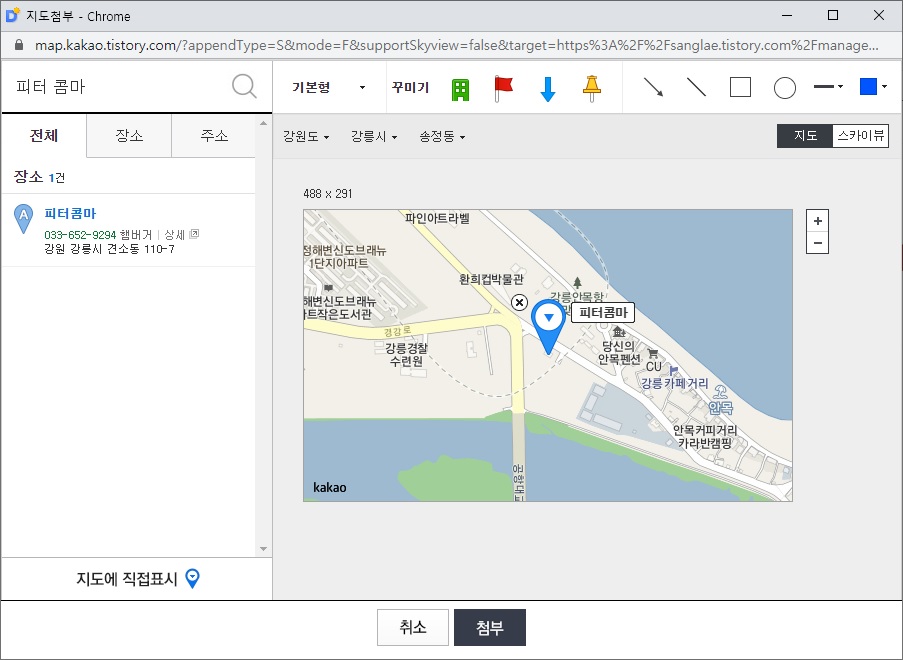Click 파인아트라벨 label on map
Viewport: 903px width, 660px height.
[x=437, y=218]
